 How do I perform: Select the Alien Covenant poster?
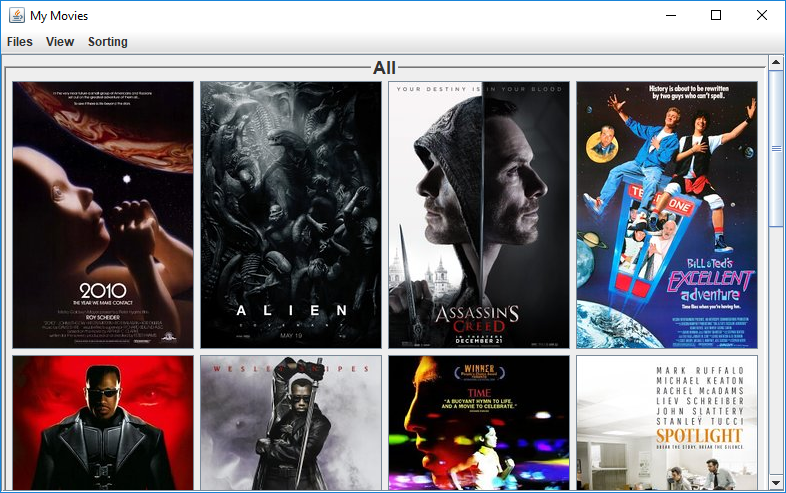tap(291, 215)
